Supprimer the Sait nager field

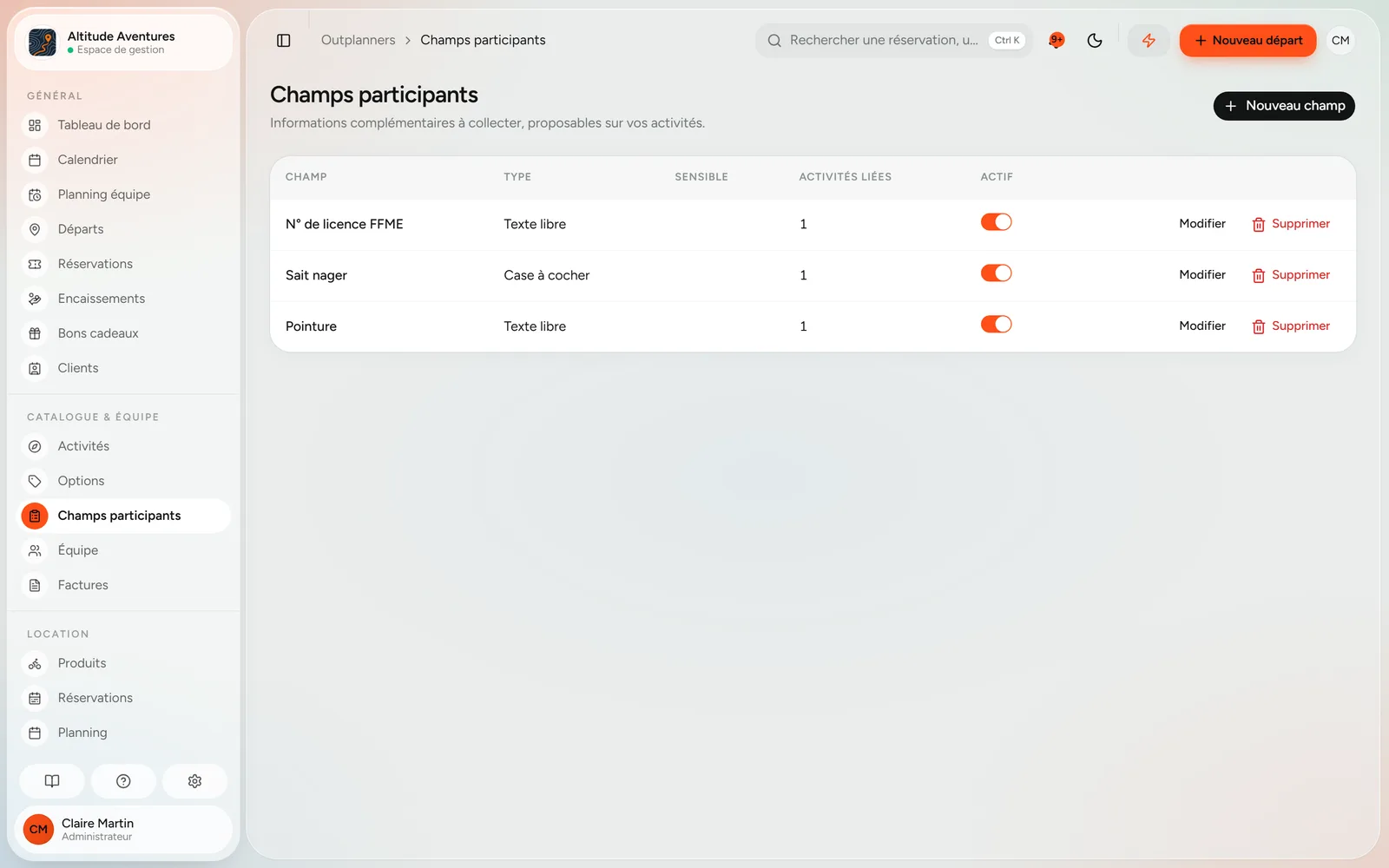pos(1291,275)
